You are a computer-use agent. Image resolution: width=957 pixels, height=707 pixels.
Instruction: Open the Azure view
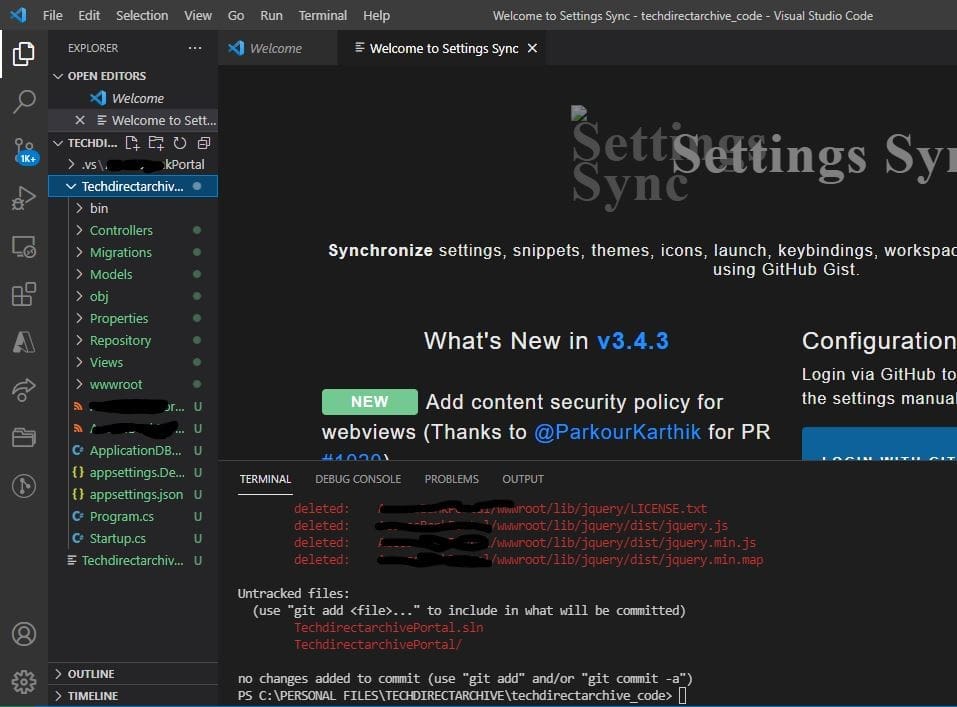click(x=24, y=342)
